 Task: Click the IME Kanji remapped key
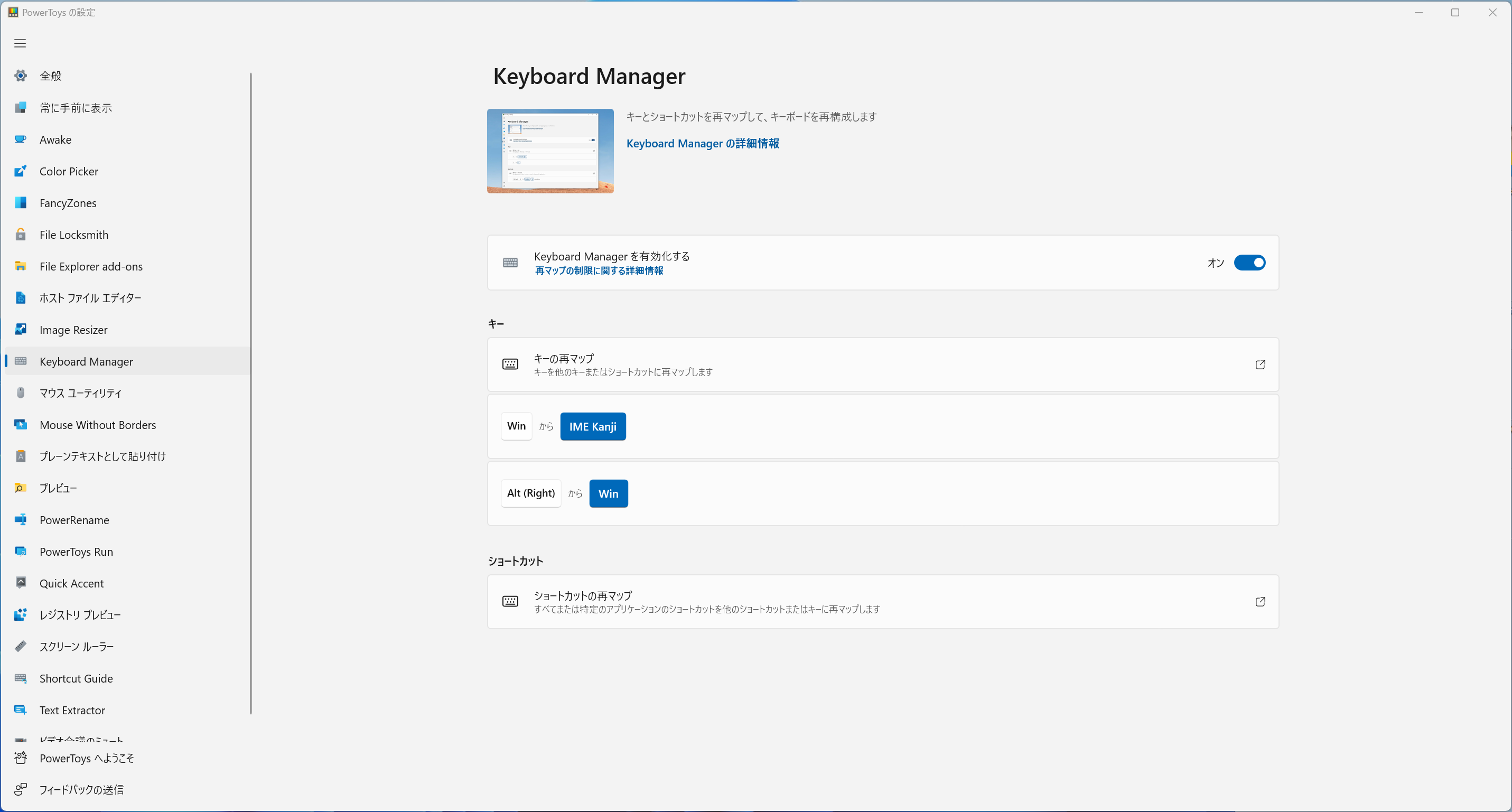pos(592,426)
